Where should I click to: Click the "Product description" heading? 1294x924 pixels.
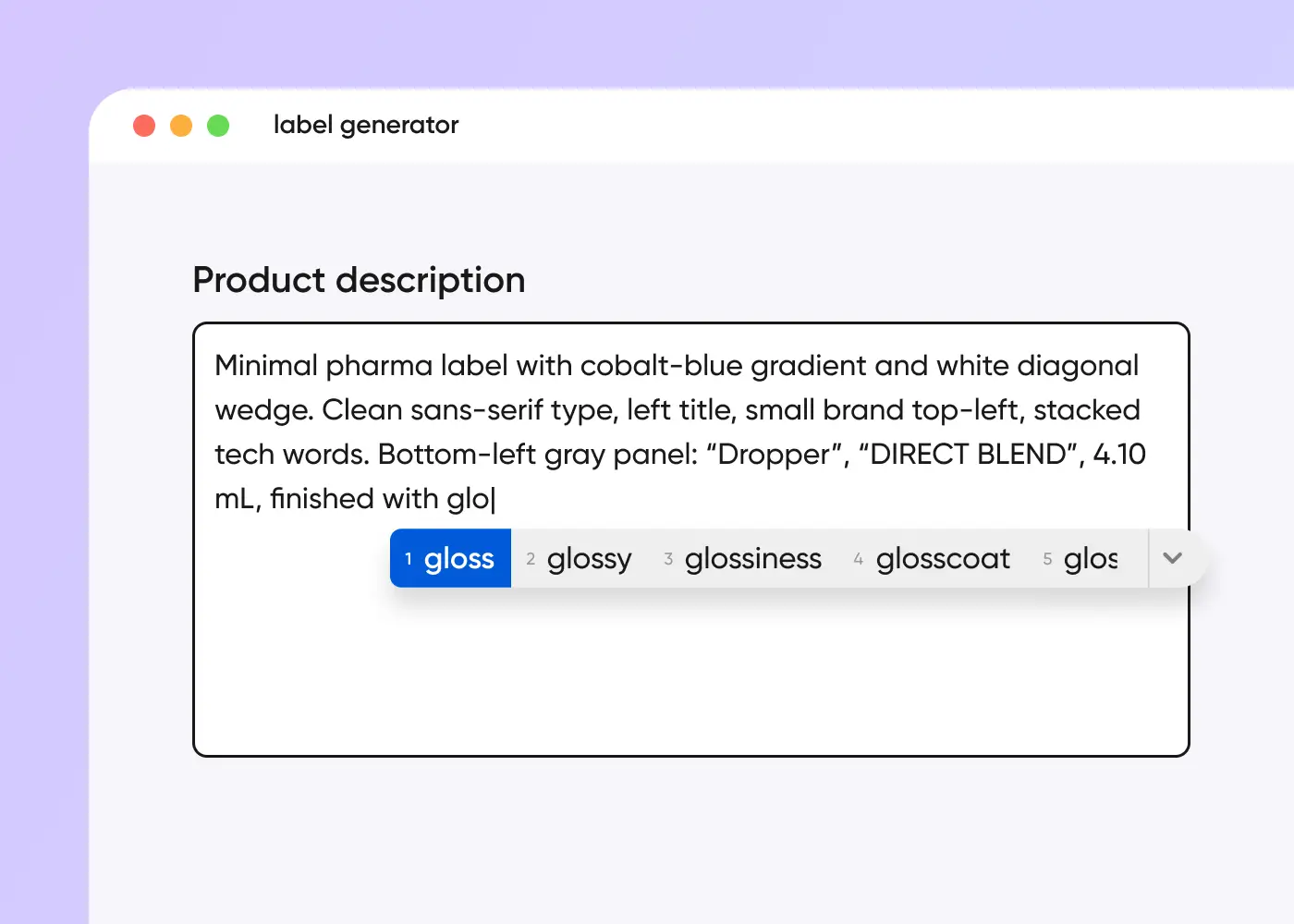(x=359, y=280)
